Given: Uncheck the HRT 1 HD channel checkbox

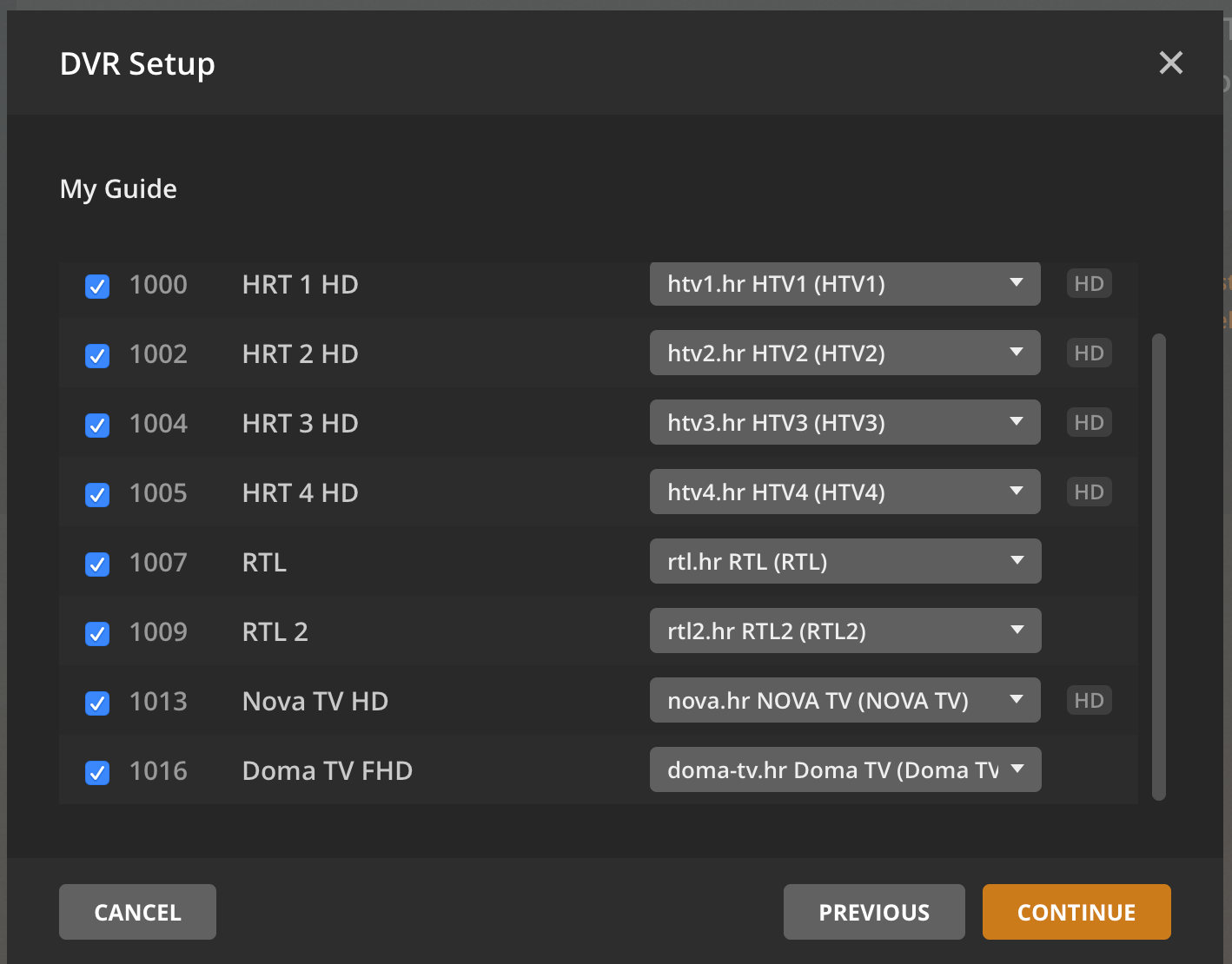Looking at the screenshot, I should (97, 286).
